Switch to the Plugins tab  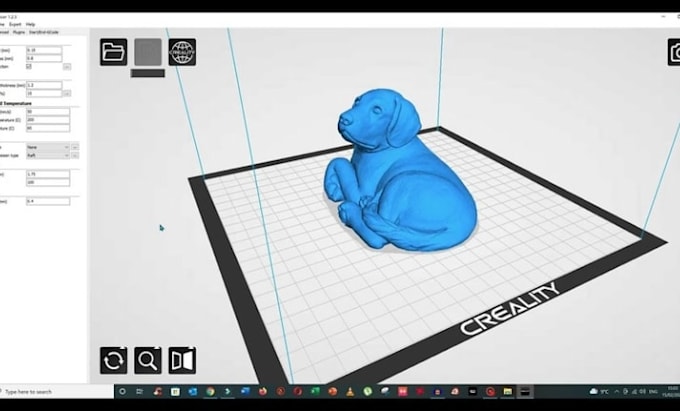19,32
